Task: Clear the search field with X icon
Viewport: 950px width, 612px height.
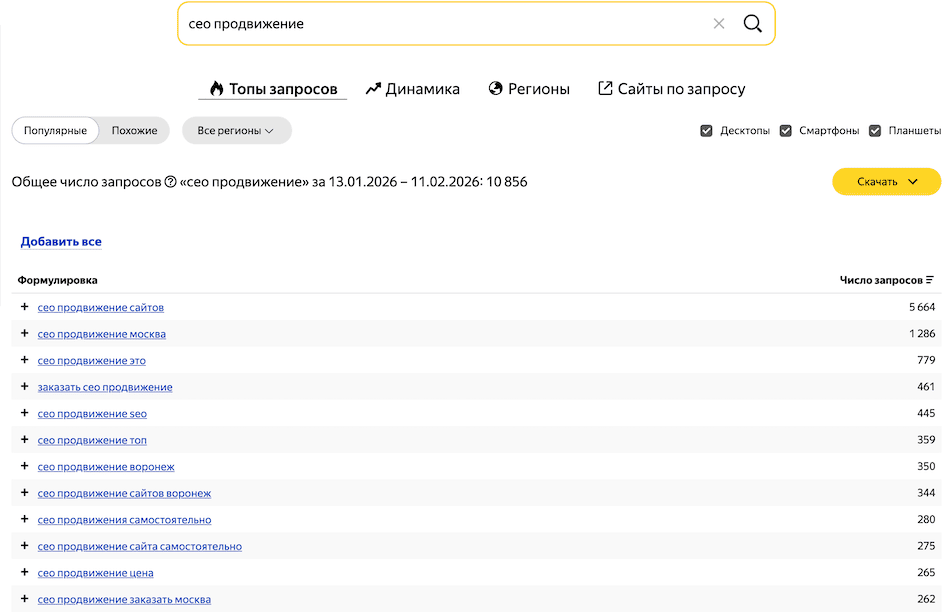Action: [718, 24]
